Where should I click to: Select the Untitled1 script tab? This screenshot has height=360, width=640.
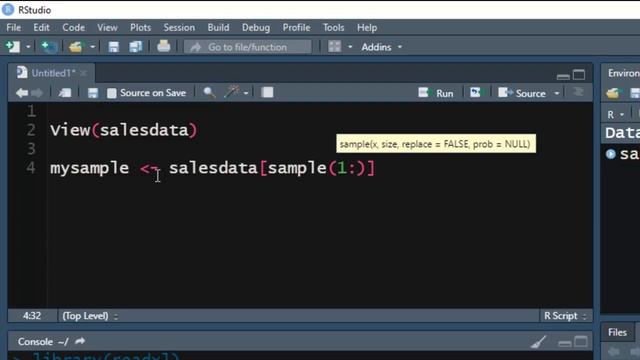point(53,73)
